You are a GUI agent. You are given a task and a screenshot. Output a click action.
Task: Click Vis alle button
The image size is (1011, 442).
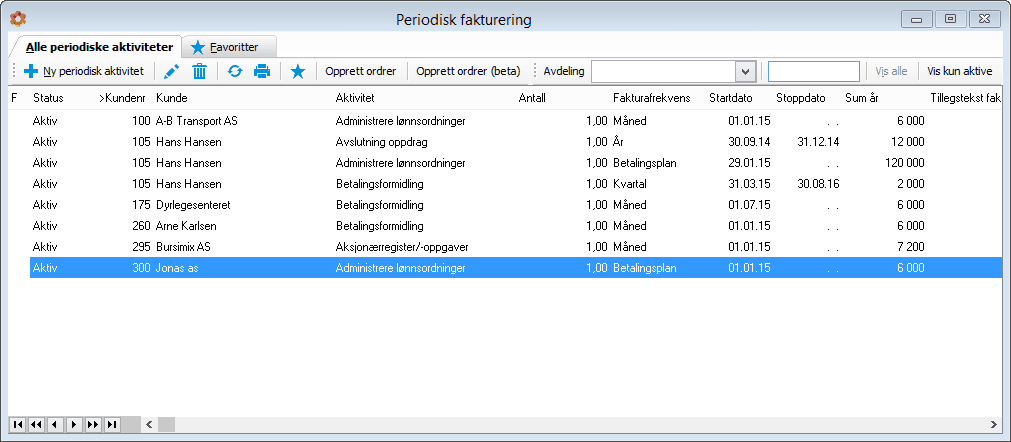[891, 72]
